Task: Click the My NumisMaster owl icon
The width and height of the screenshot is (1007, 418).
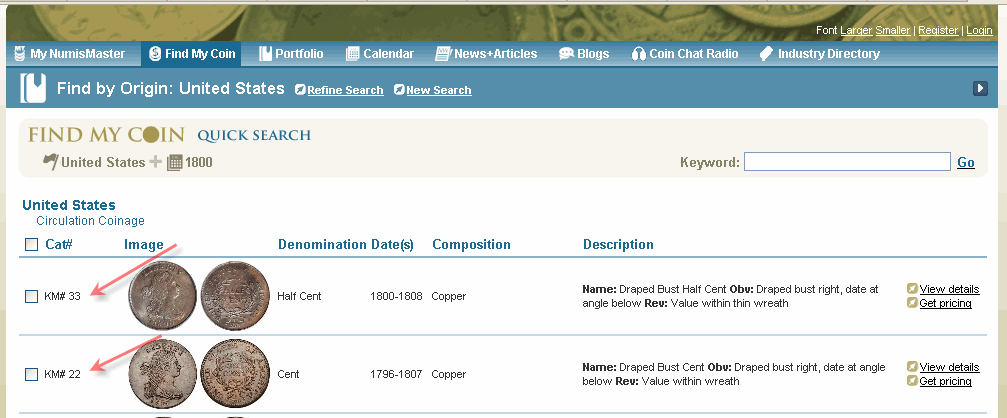Action: click(x=19, y=54)
